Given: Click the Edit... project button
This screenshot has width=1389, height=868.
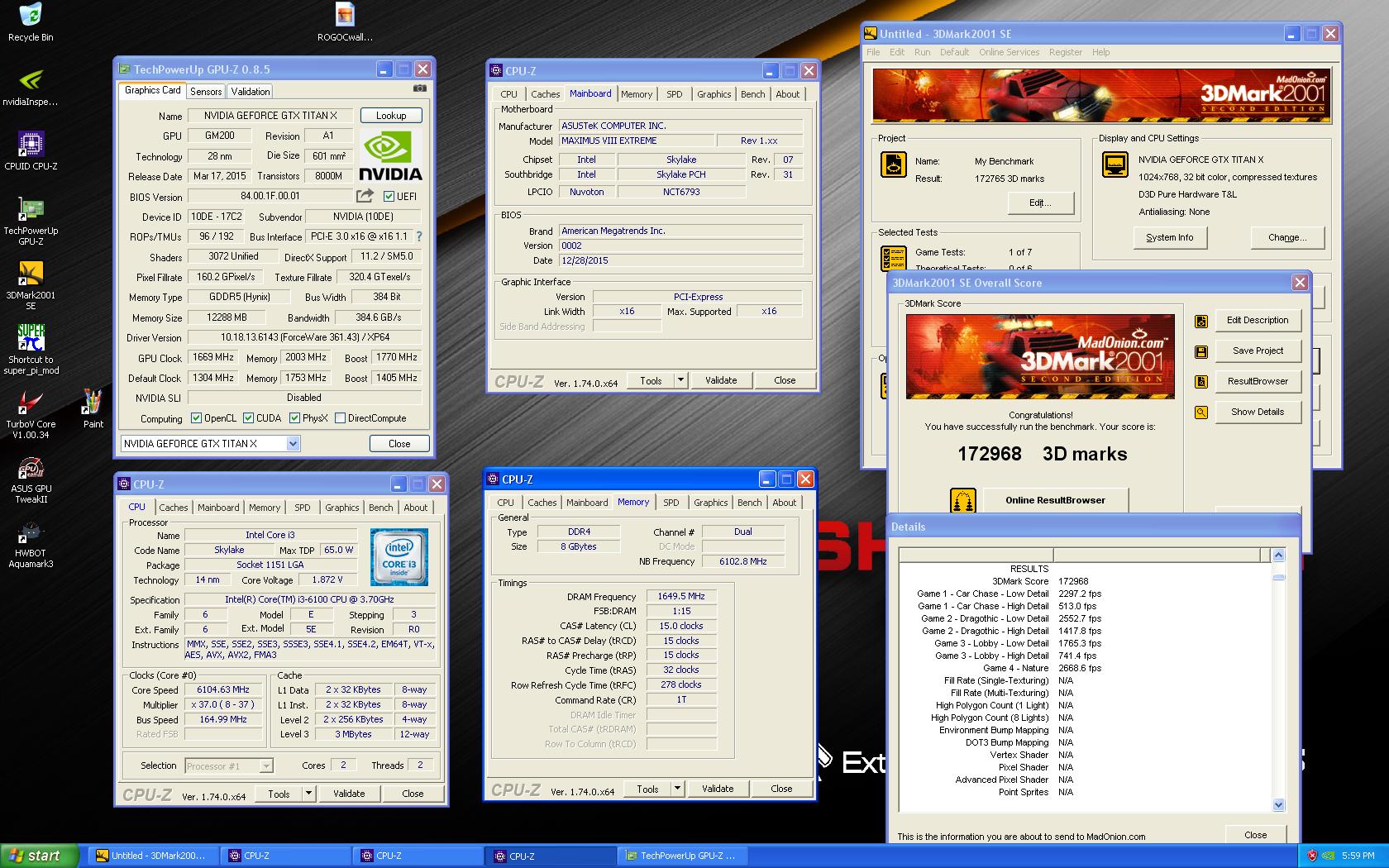Looking at the screenshot, I should (x=1039, y=203).
